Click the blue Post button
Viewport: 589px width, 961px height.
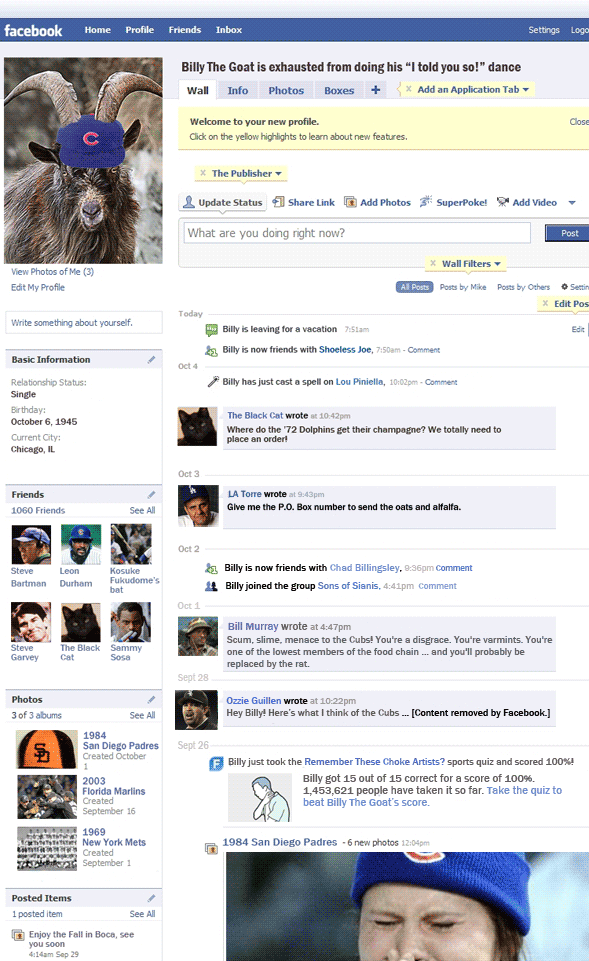(568, 233)
